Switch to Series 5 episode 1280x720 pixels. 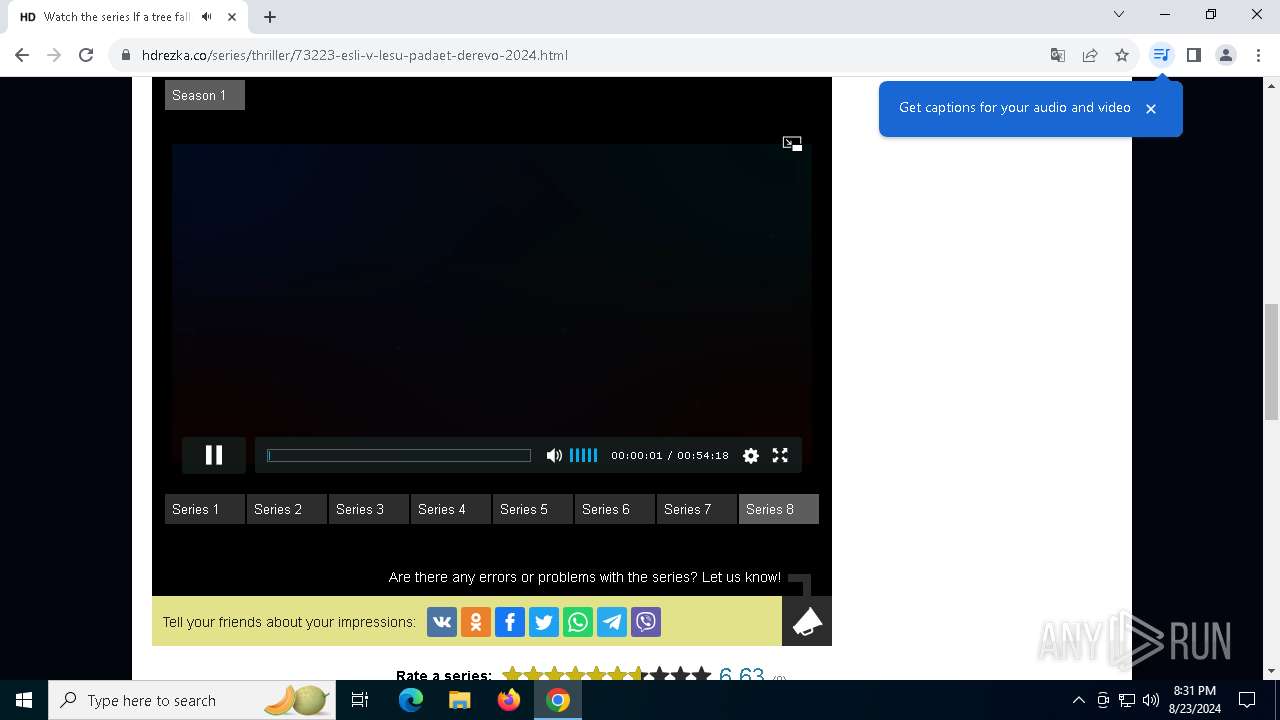click(533, 509)
